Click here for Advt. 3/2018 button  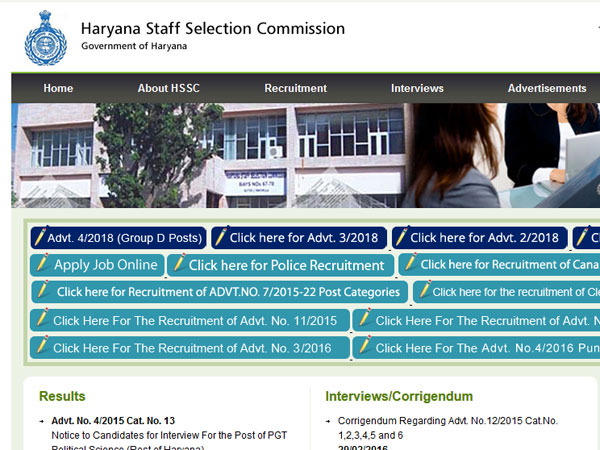tap(299, 238)
